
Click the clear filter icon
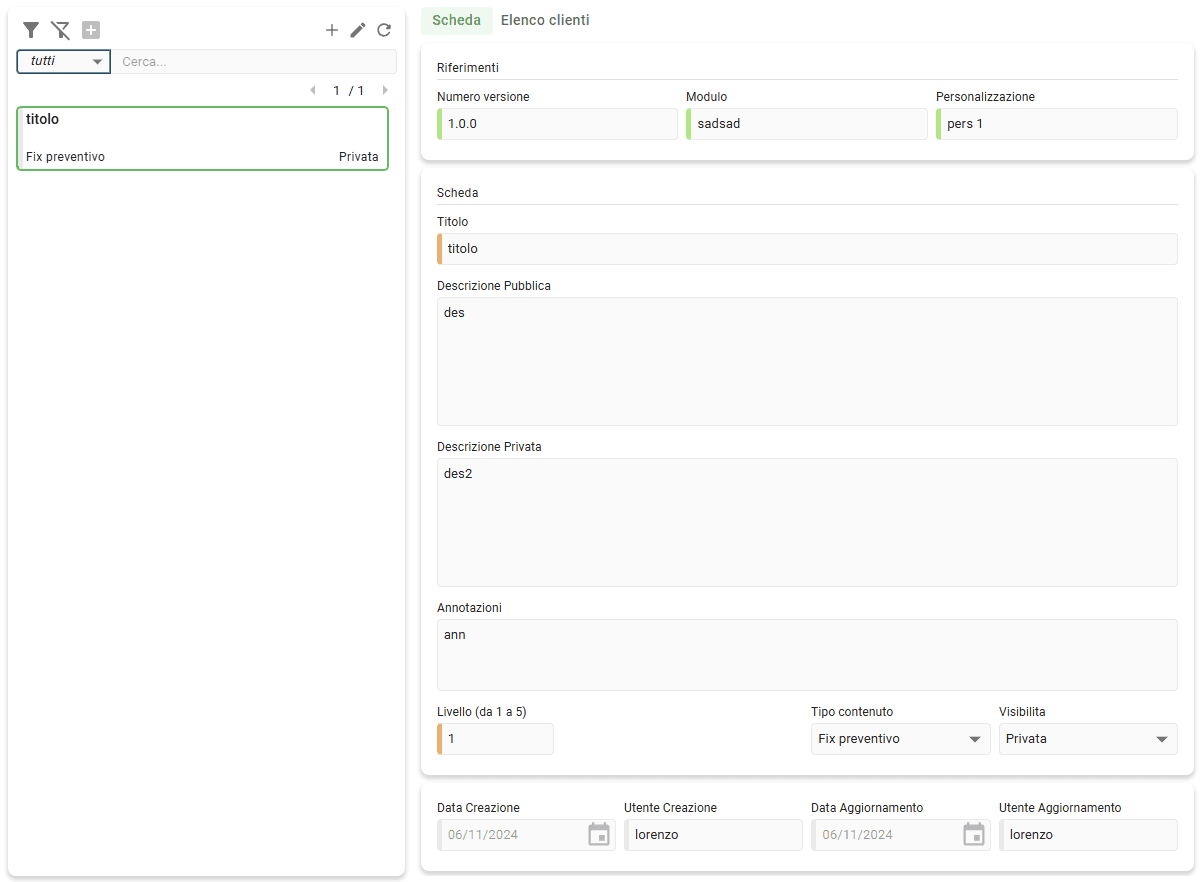point(60,30)
